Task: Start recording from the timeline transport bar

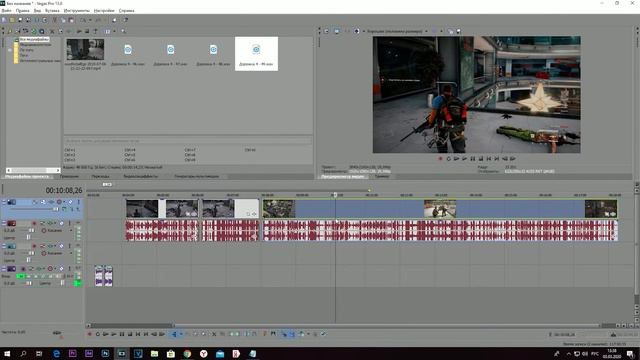Action: coord(89,334)
